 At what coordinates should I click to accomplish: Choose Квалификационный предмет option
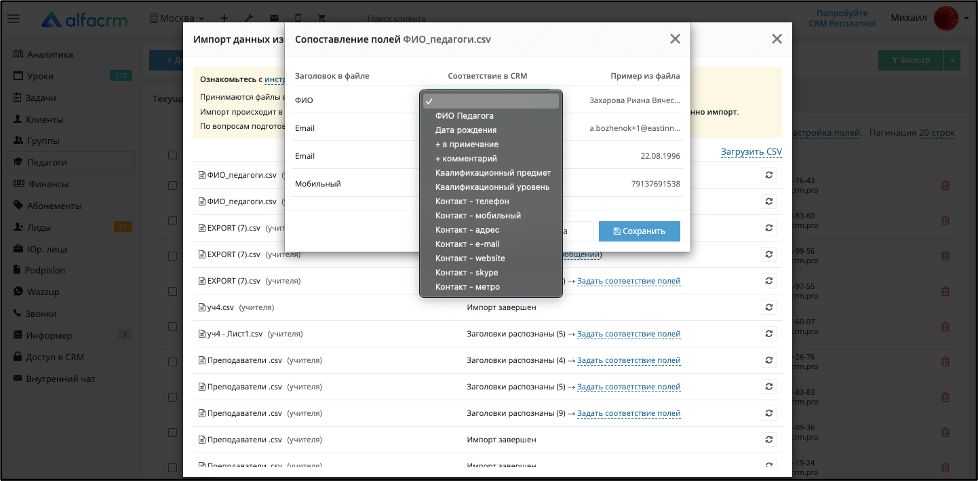click(x=491, y=173)
